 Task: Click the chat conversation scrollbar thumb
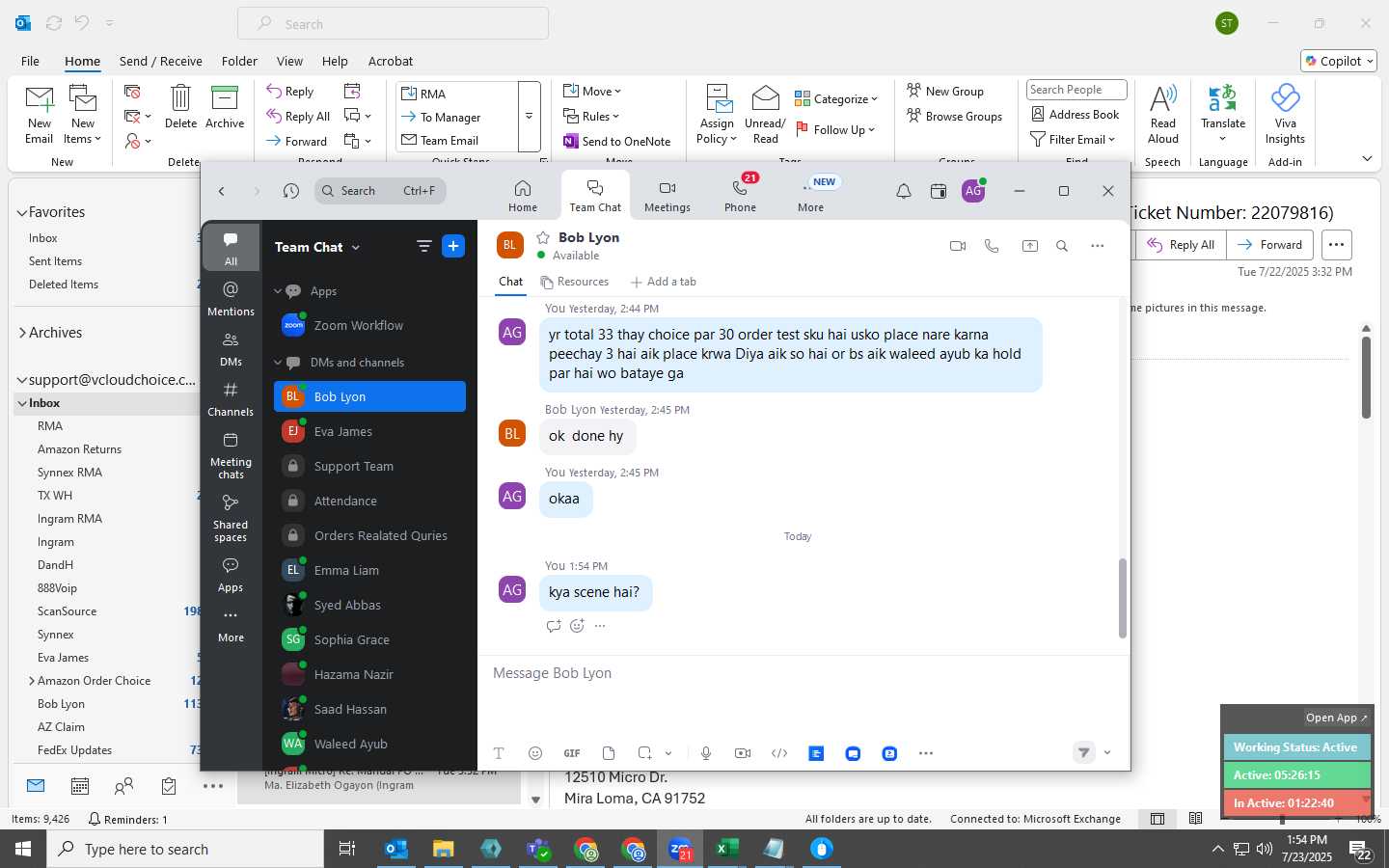tap(1122, 598)
